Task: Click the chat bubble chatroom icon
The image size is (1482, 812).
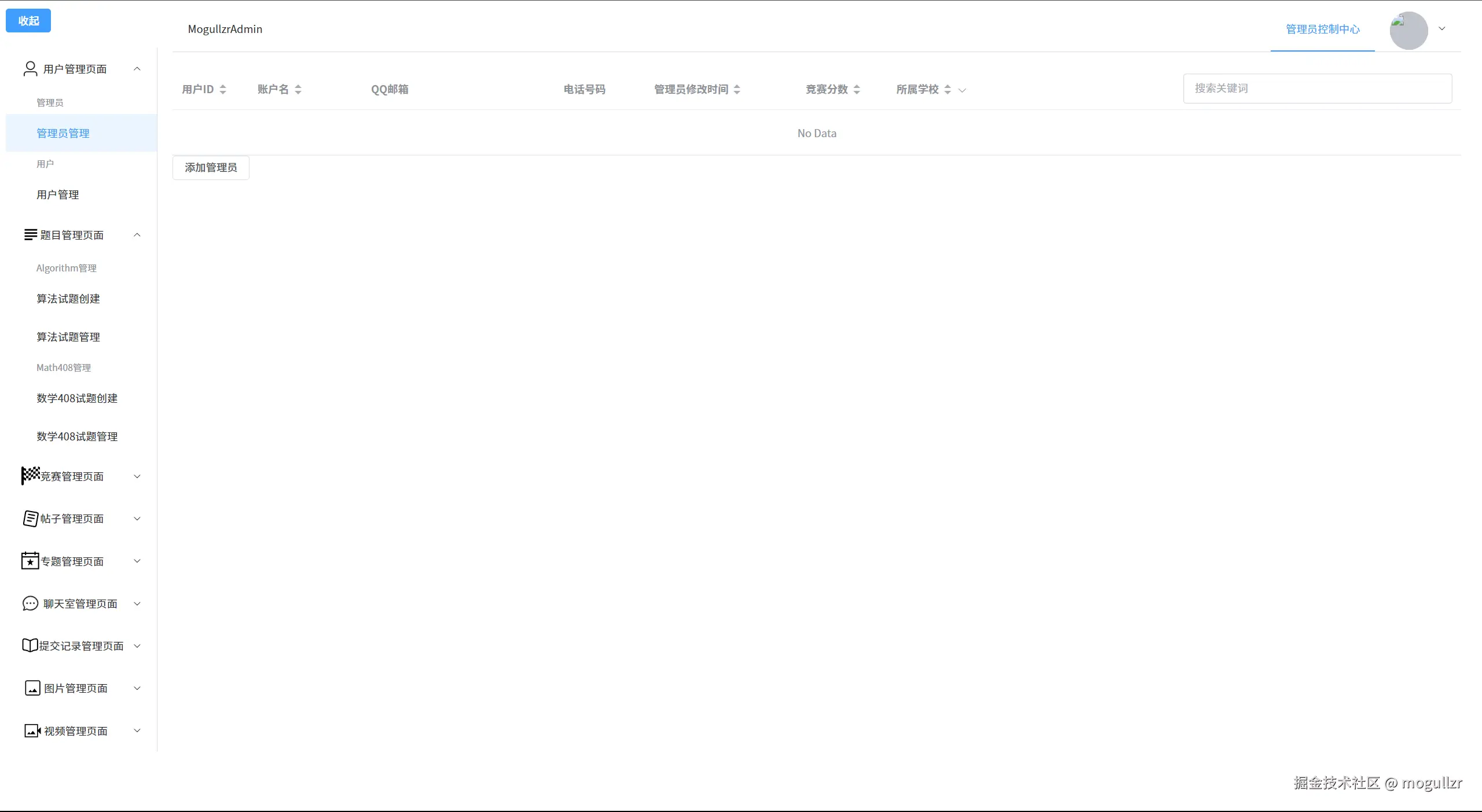Action: 30,604
